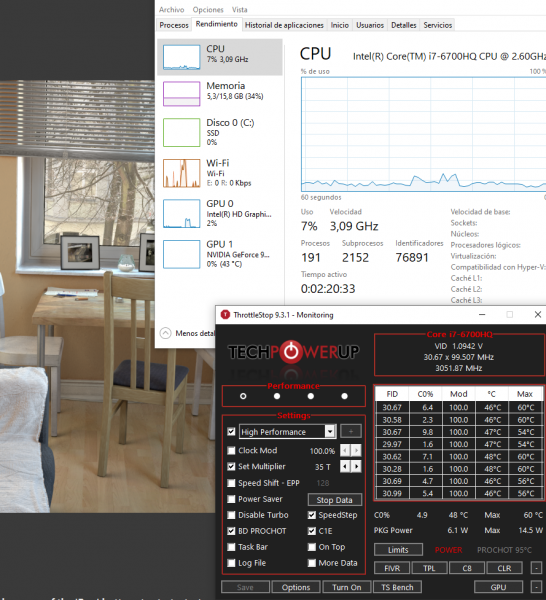The height and width of the screenshot is (600, 546).
Task: Select third Performance profile radio button
Action: pos(311,396)
